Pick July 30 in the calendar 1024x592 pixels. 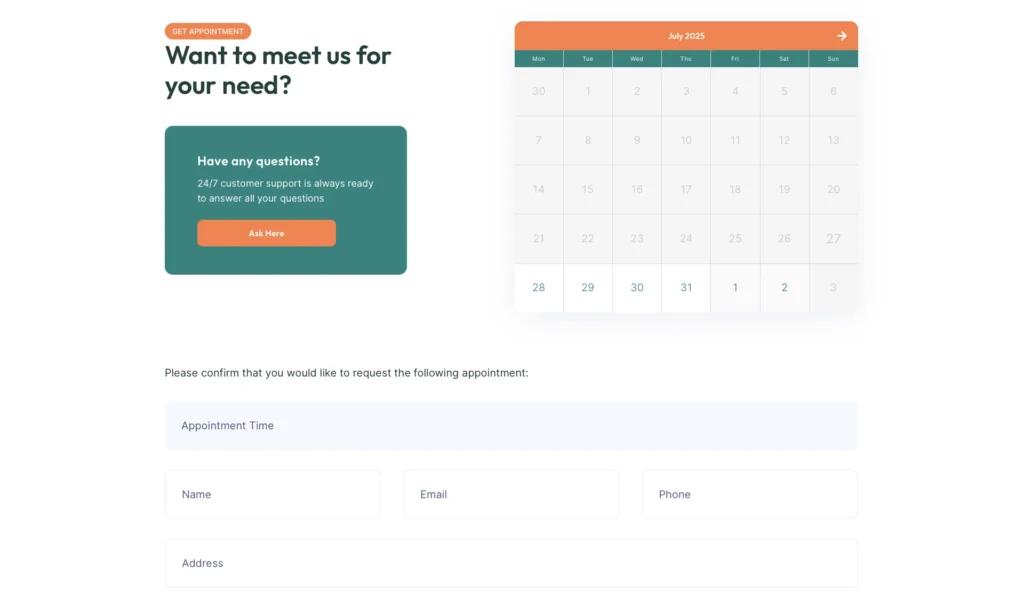[637, 288]
